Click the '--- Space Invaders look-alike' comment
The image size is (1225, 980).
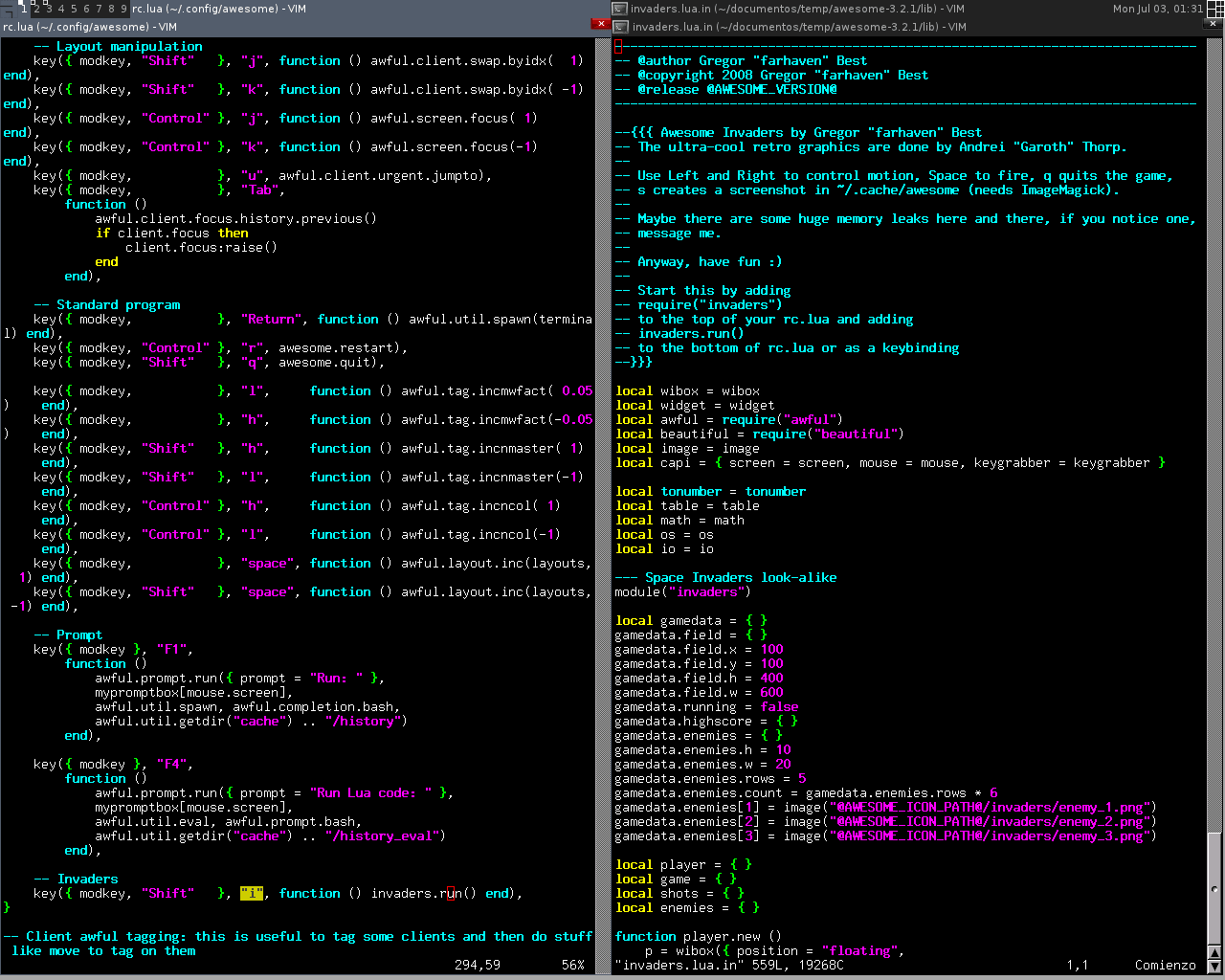click(725, 577)
